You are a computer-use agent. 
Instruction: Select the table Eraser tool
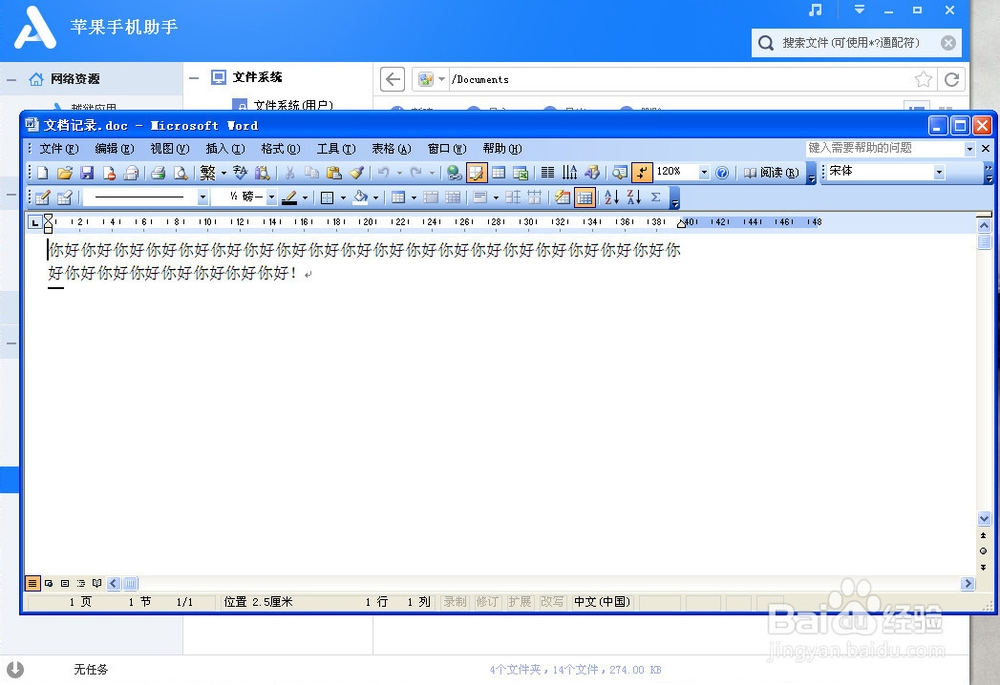[x=64, y=198]
